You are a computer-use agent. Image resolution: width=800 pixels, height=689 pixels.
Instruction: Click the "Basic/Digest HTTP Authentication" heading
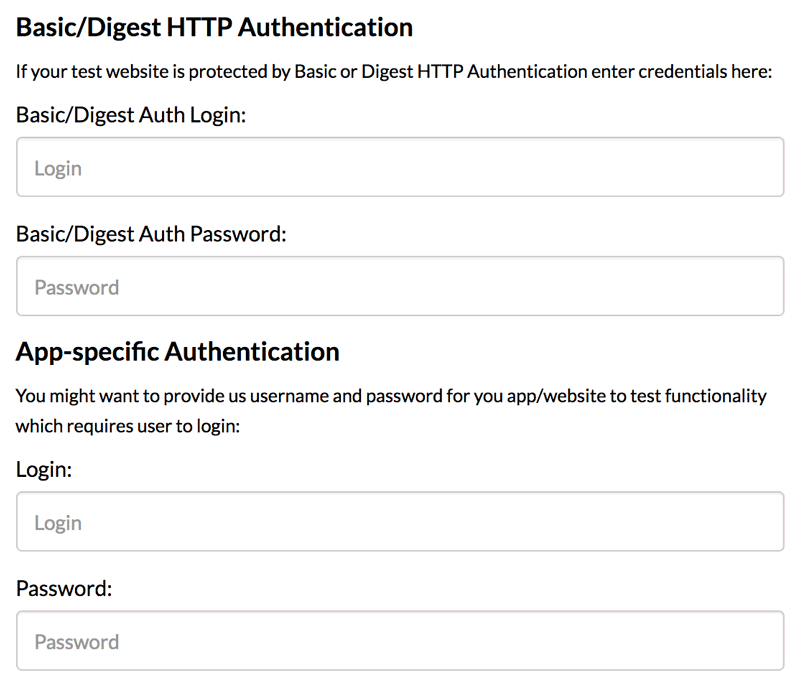[214, 27]
